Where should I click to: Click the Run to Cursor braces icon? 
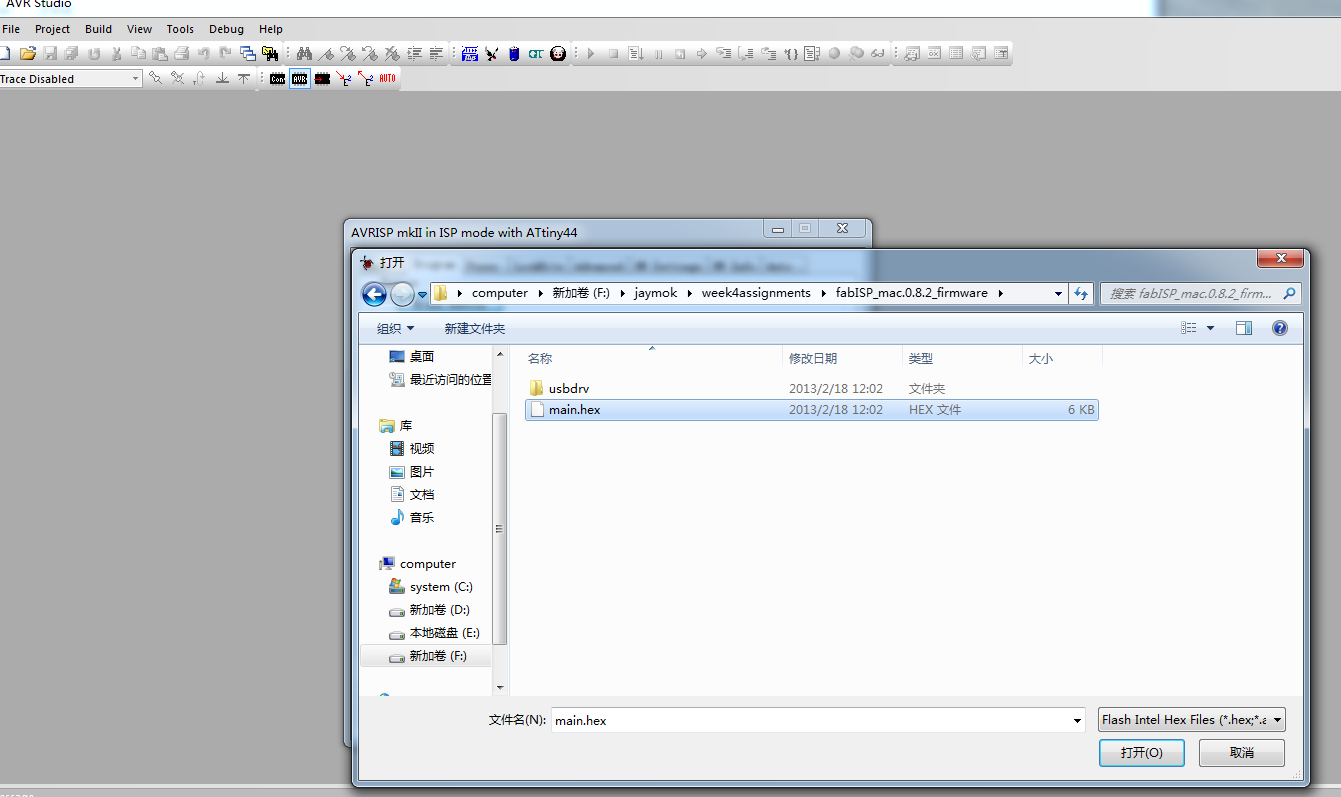pyautogui.click(x=791, y=54)
